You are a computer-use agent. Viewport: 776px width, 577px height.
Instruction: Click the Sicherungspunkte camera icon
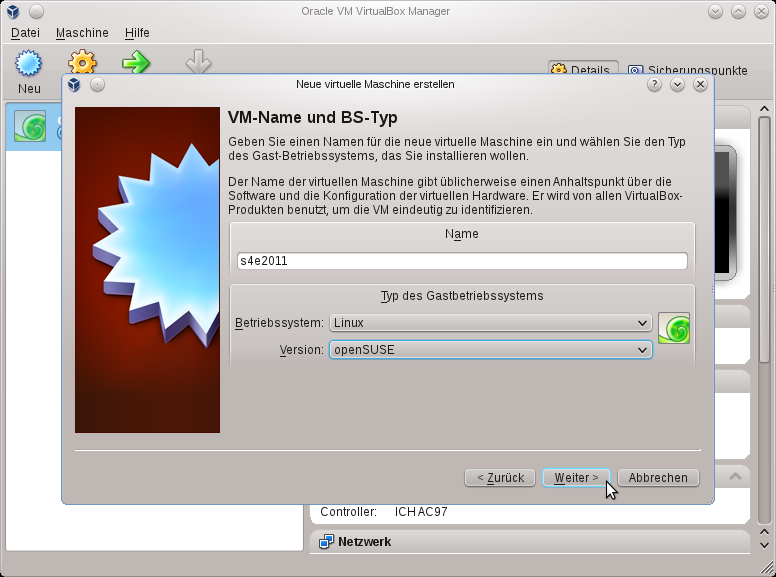pyautogui.click(x=635, y=70)
